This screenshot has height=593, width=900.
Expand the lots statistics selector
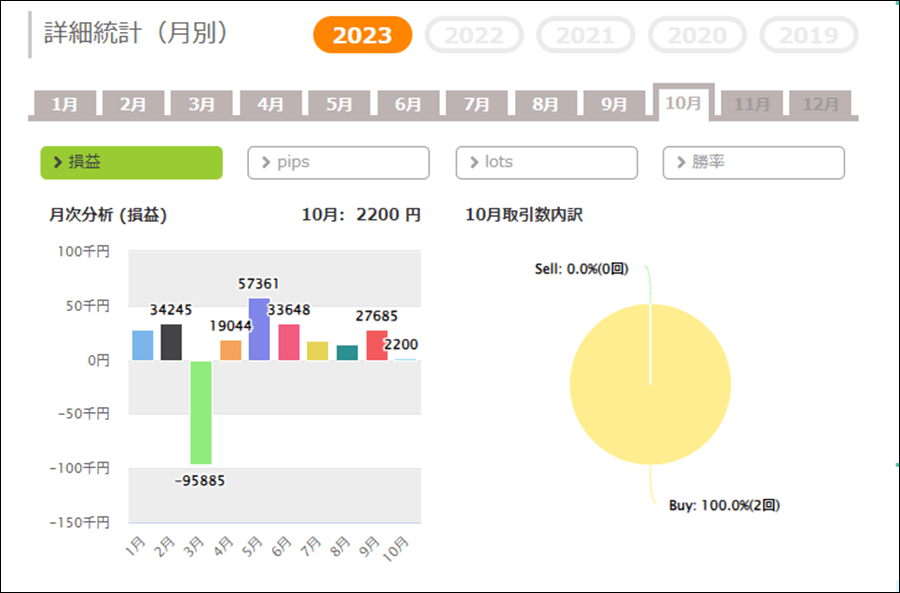pos(546,162)
